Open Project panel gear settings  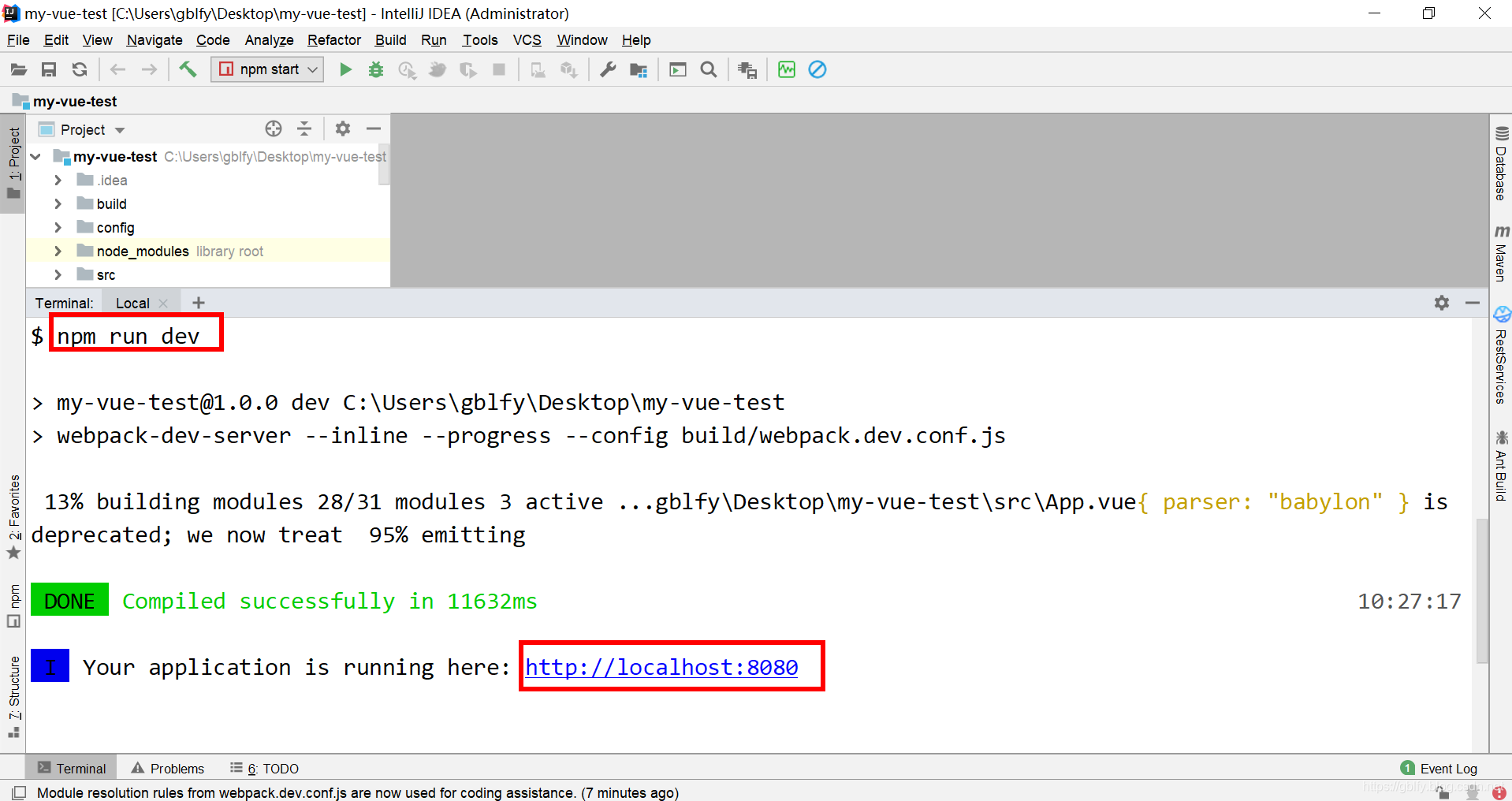tap(343, 129)
